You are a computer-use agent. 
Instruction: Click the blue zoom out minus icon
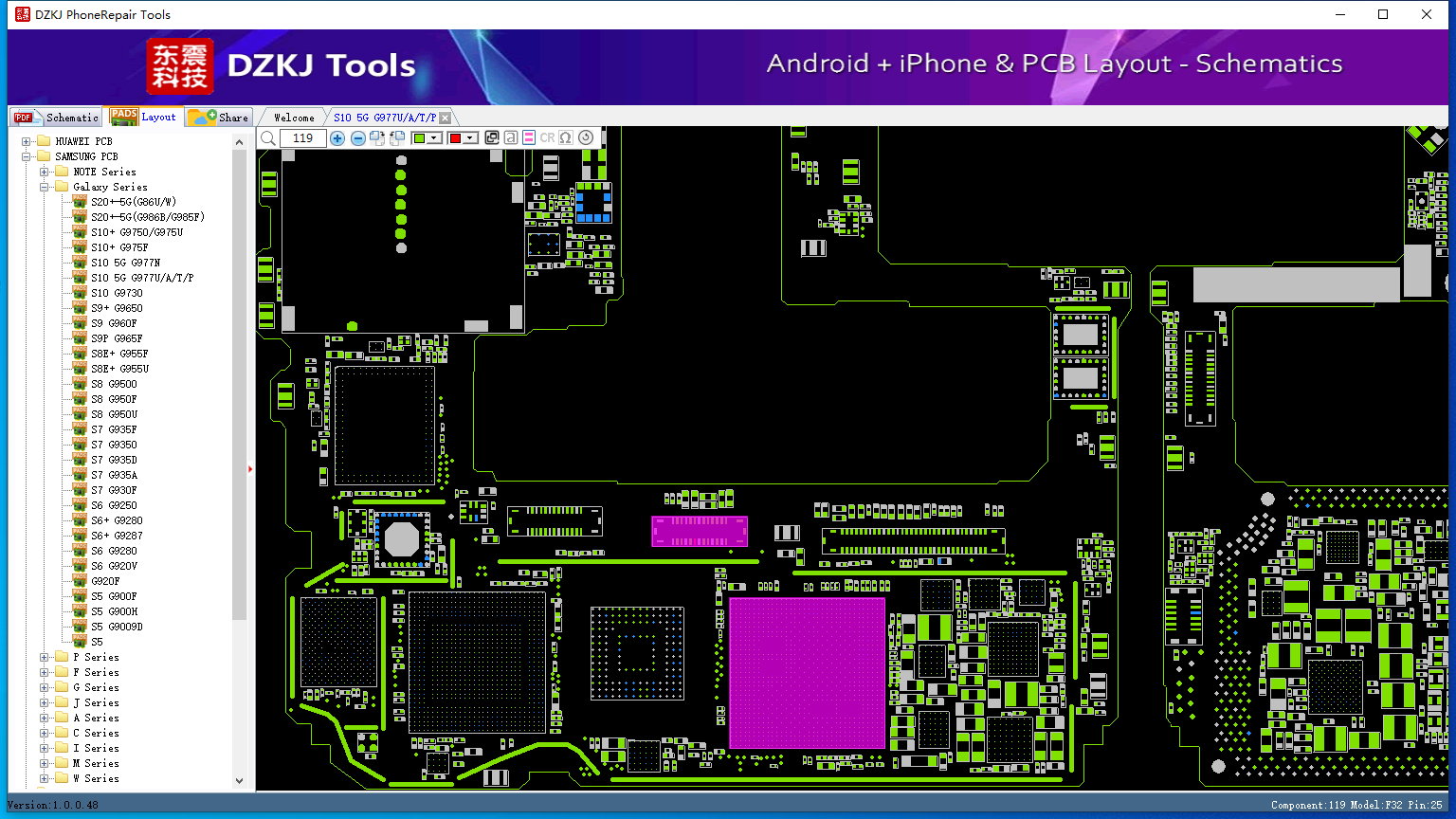coord(358,138)
